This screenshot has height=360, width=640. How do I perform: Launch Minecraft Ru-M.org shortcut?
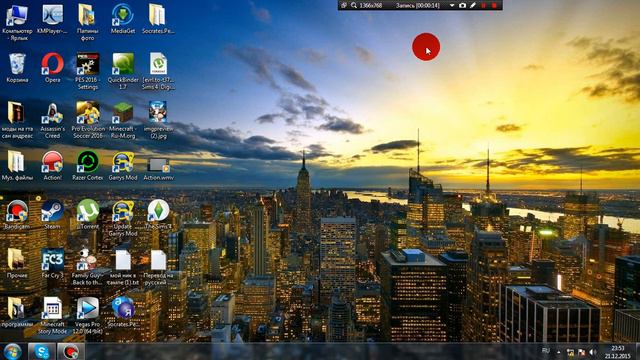pos(123,113)
